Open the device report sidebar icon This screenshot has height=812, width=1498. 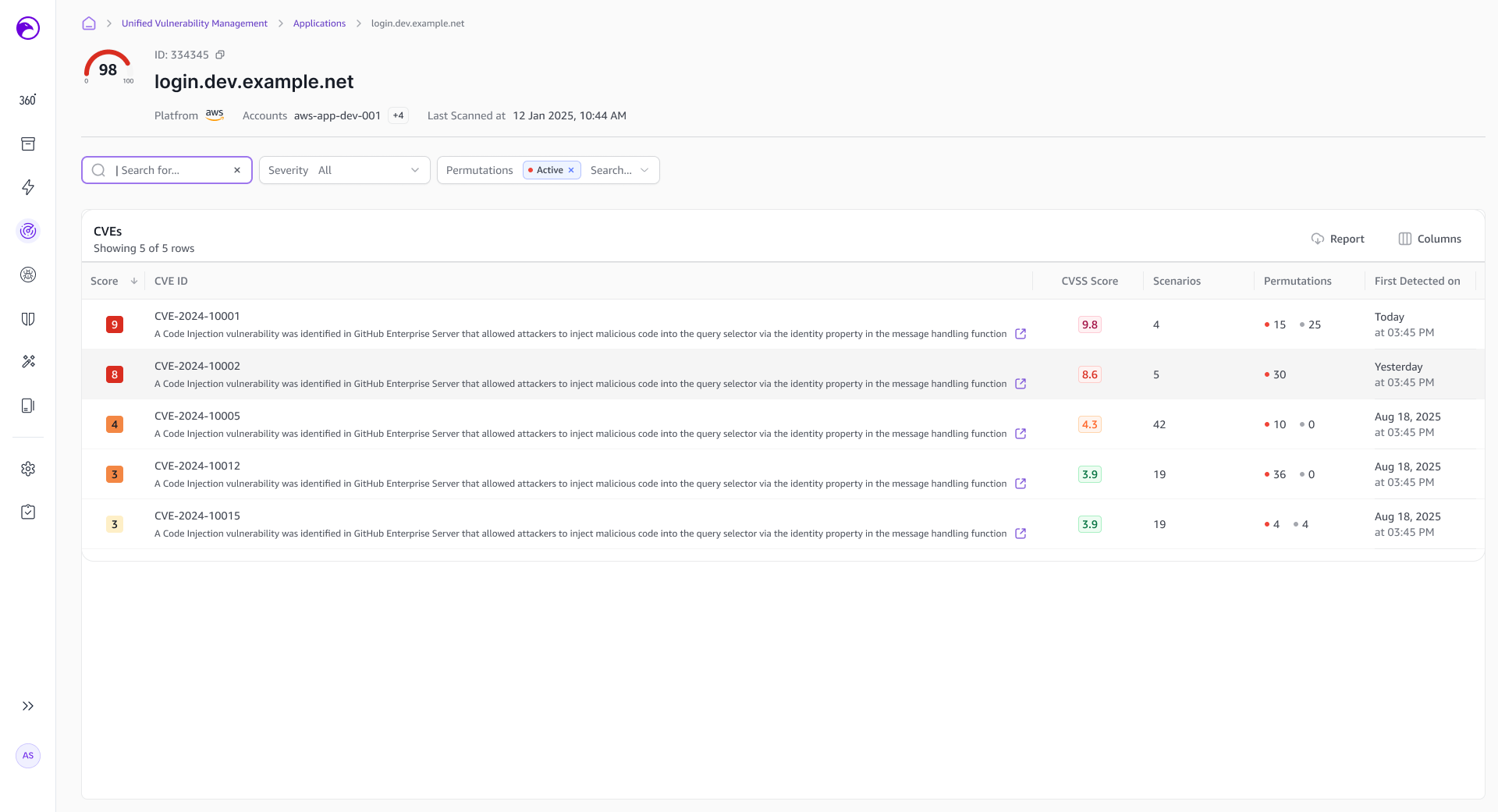[28, 406]
